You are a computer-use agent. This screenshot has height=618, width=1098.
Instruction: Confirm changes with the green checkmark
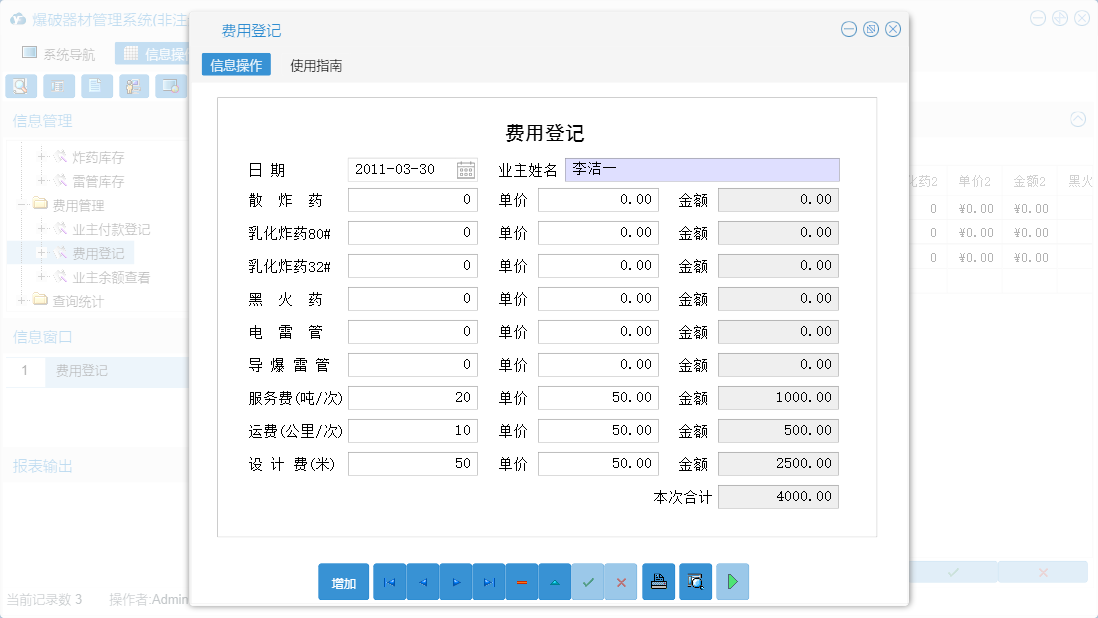(588, 581)
